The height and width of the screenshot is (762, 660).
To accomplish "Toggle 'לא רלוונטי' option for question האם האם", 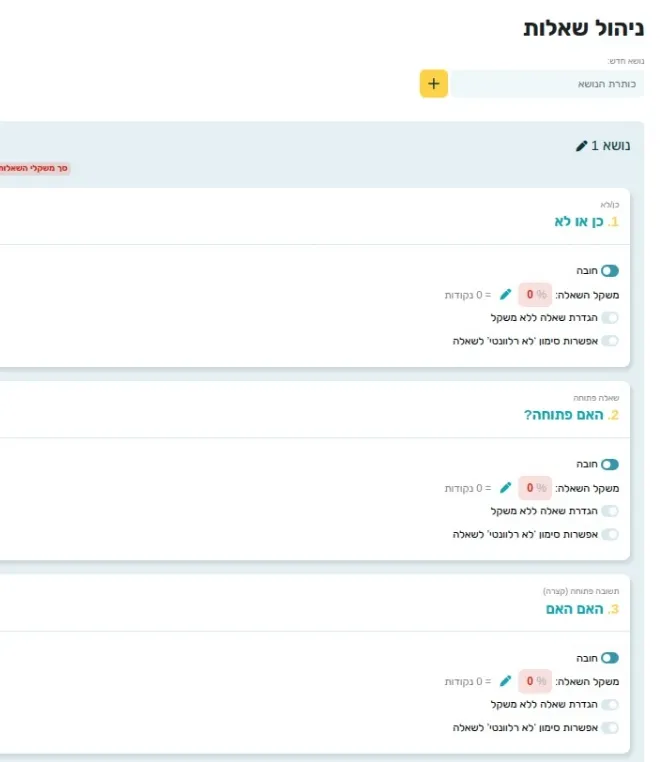I will click(609, 728).
